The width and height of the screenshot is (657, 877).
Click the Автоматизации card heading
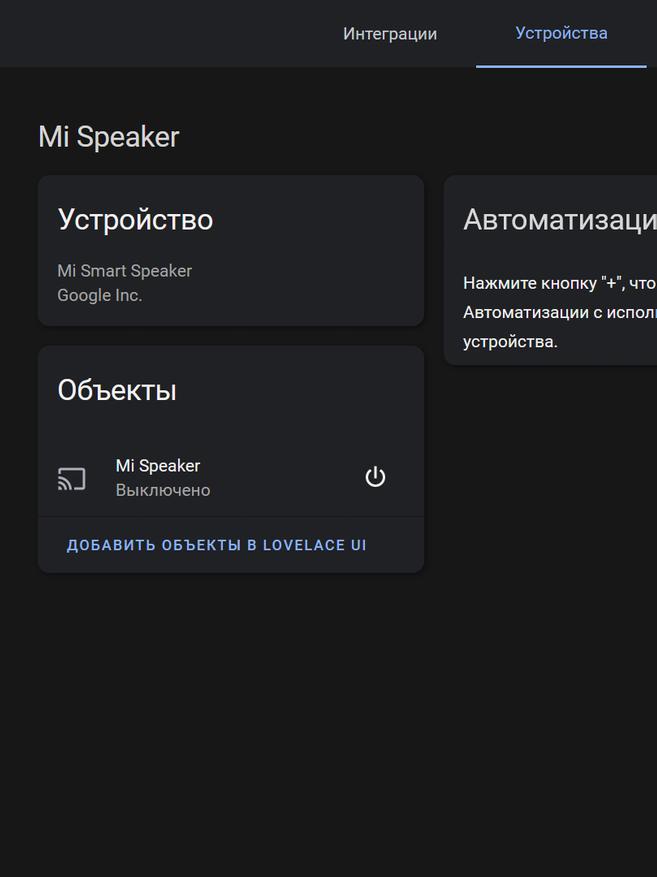pos(560,219)
